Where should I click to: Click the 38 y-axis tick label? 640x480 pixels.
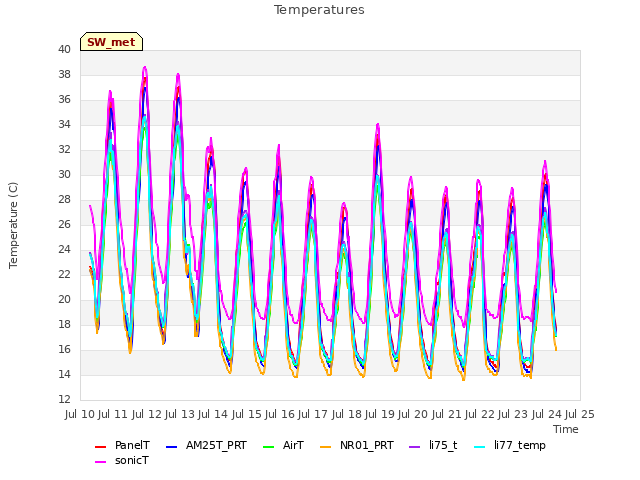click(64, 74)
